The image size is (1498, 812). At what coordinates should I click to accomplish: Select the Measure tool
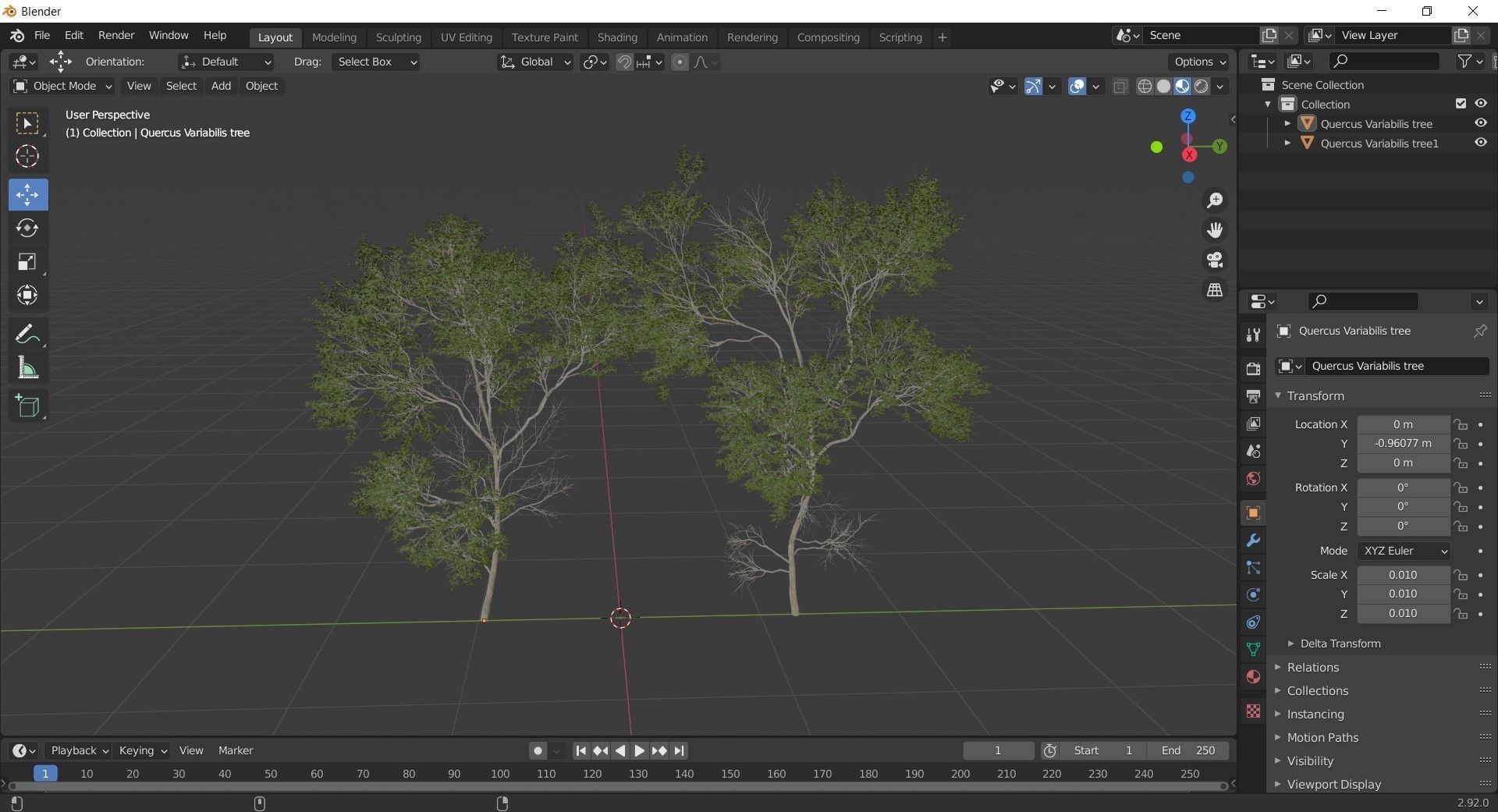27,367
